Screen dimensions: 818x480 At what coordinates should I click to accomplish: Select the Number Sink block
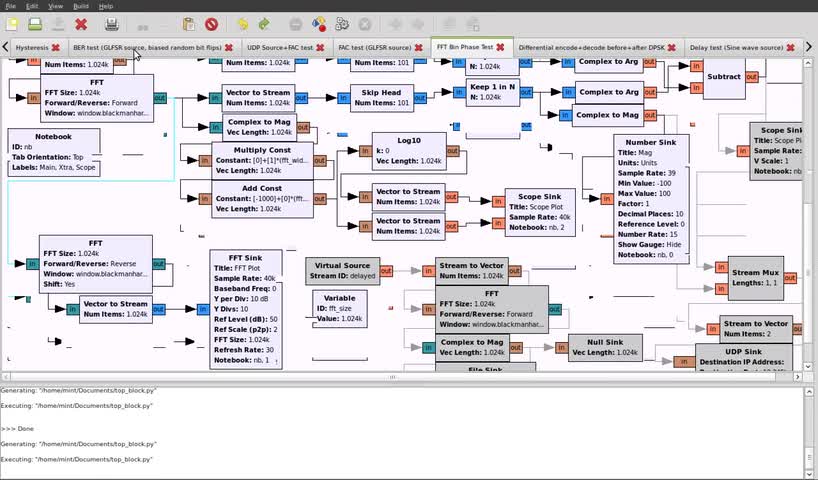tap(651, 199)
